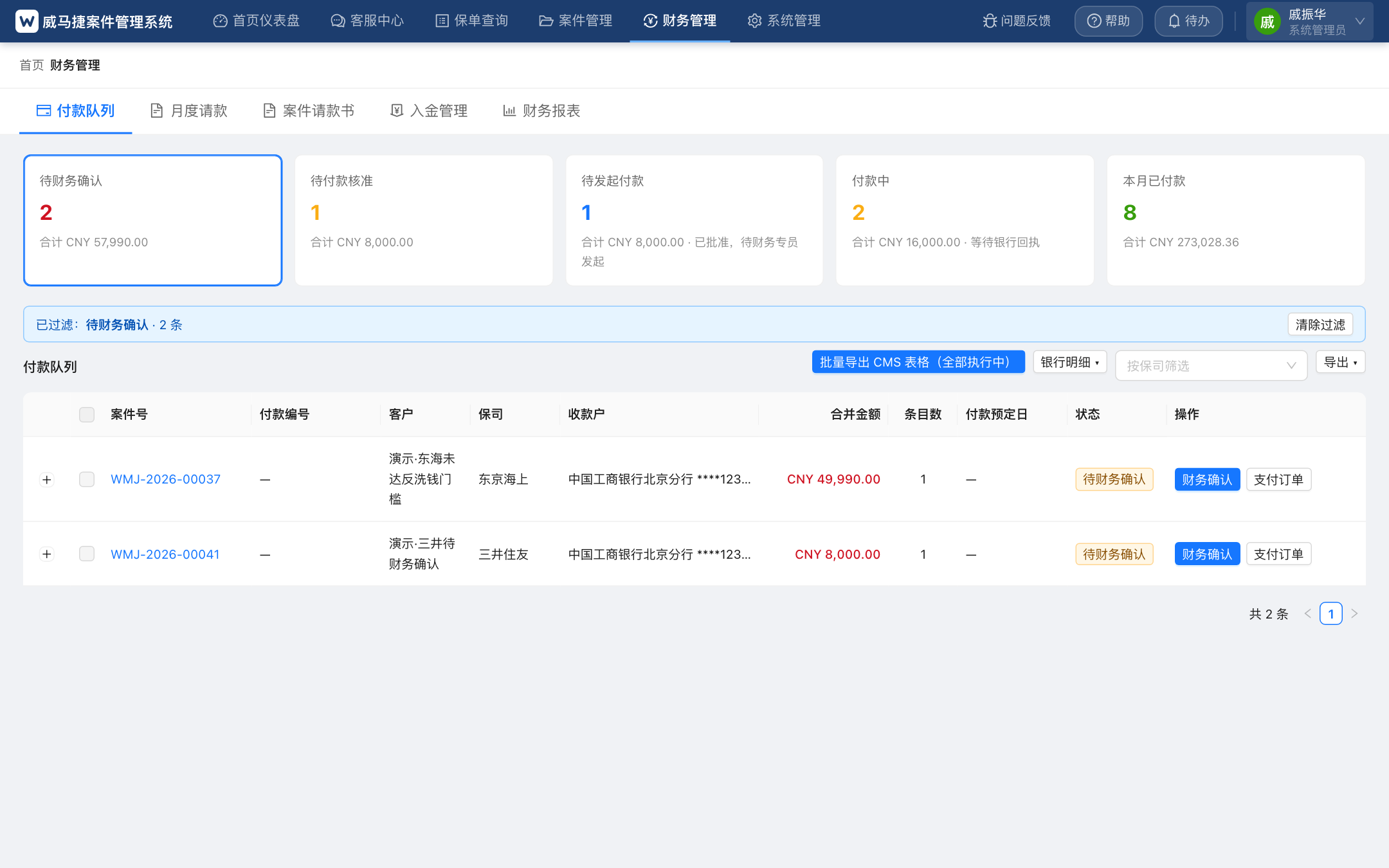The image size is (1389, 868).
Task: Open the 按保司筛选 combo box
Action: [1212, 365]
